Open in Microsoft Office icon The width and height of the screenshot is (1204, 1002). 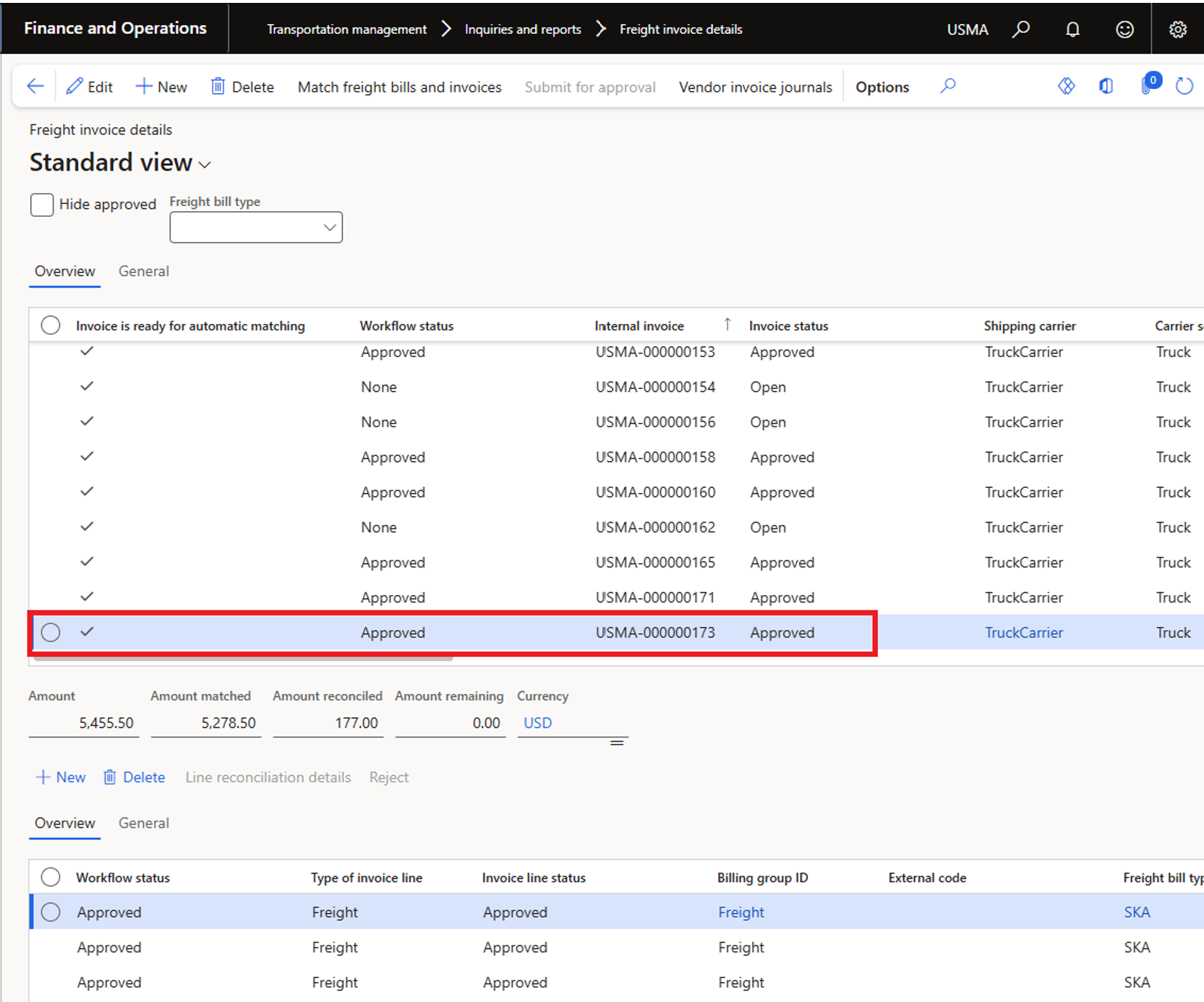[x=1106, y=87]
